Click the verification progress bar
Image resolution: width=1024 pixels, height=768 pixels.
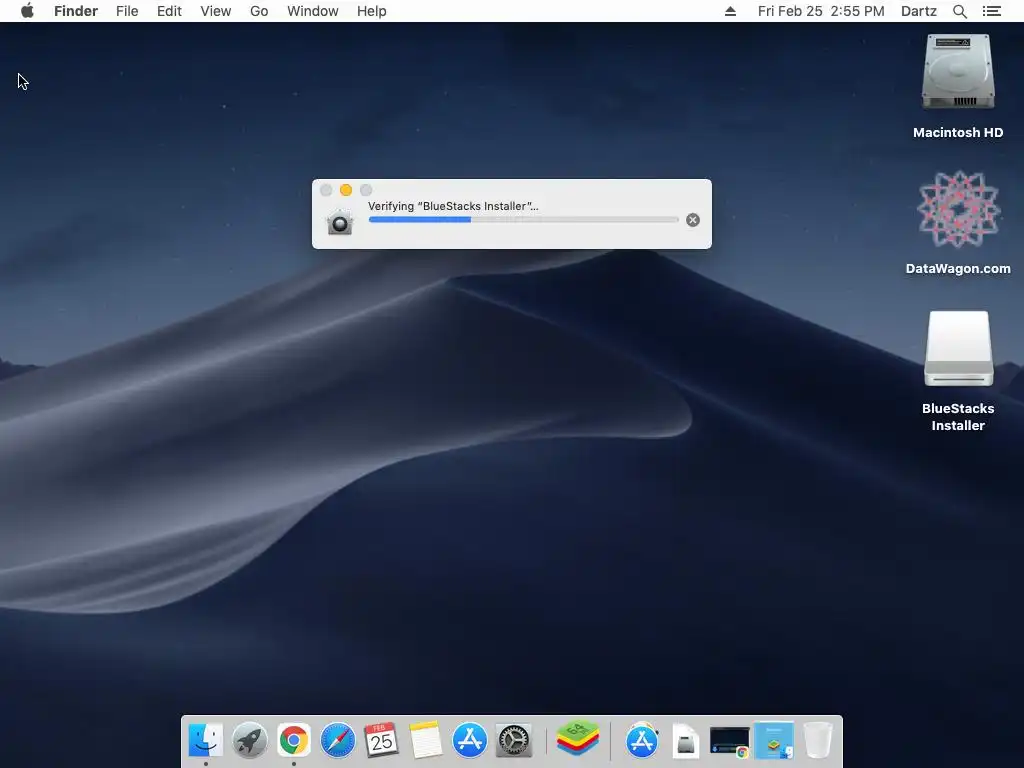524,220
